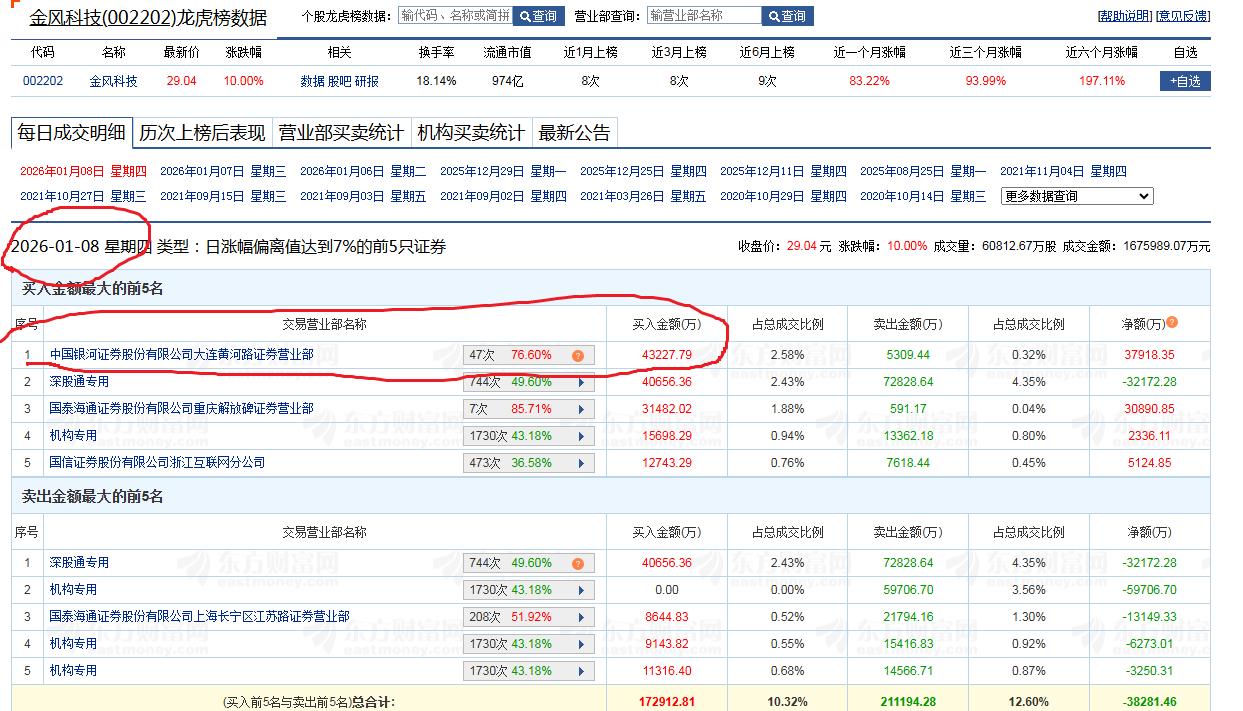Image resolution: width=1243 pixels, height=711 pixels.
Task: Switch to 营业部买卖统计 tab
Action: (341, 133)
